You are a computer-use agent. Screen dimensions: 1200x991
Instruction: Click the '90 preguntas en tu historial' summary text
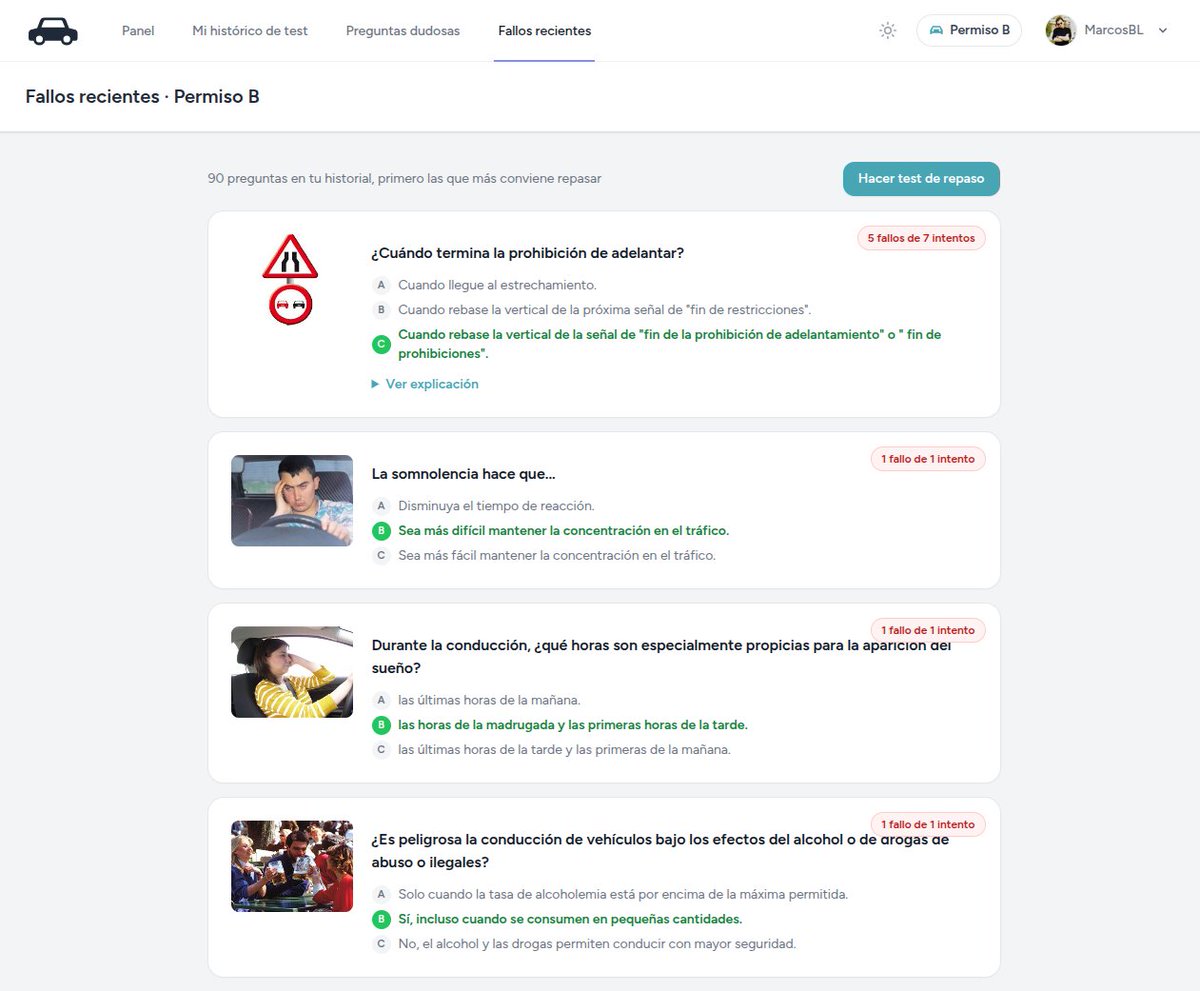(405, 179)
